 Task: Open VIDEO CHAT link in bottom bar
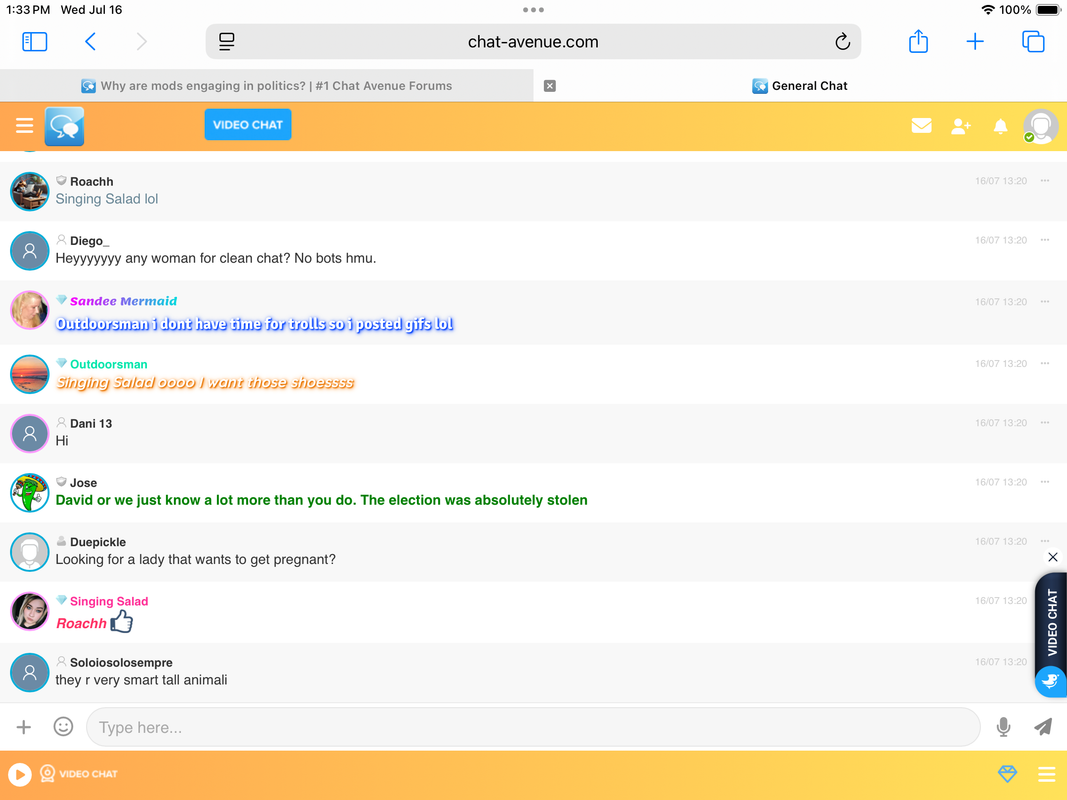[x=79, y=774]
